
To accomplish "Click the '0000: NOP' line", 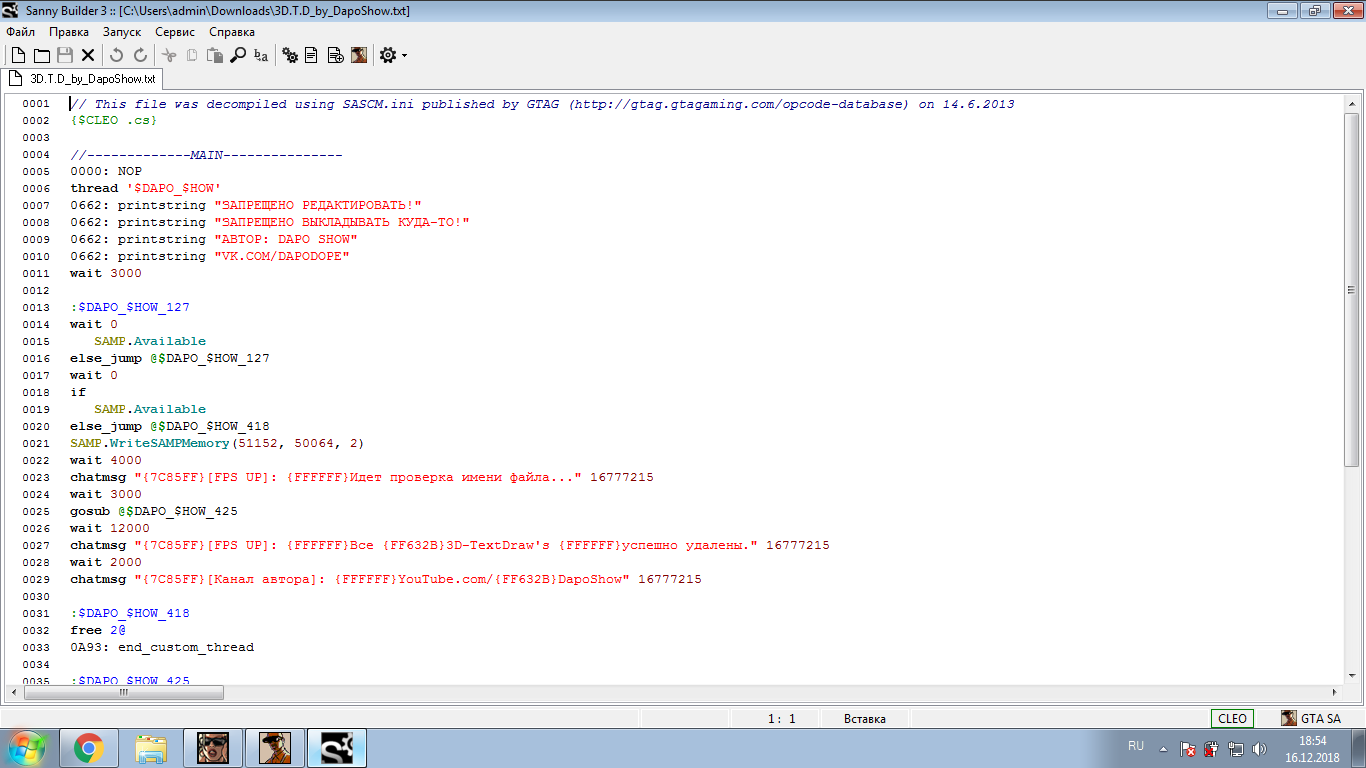I will (106, 171).
